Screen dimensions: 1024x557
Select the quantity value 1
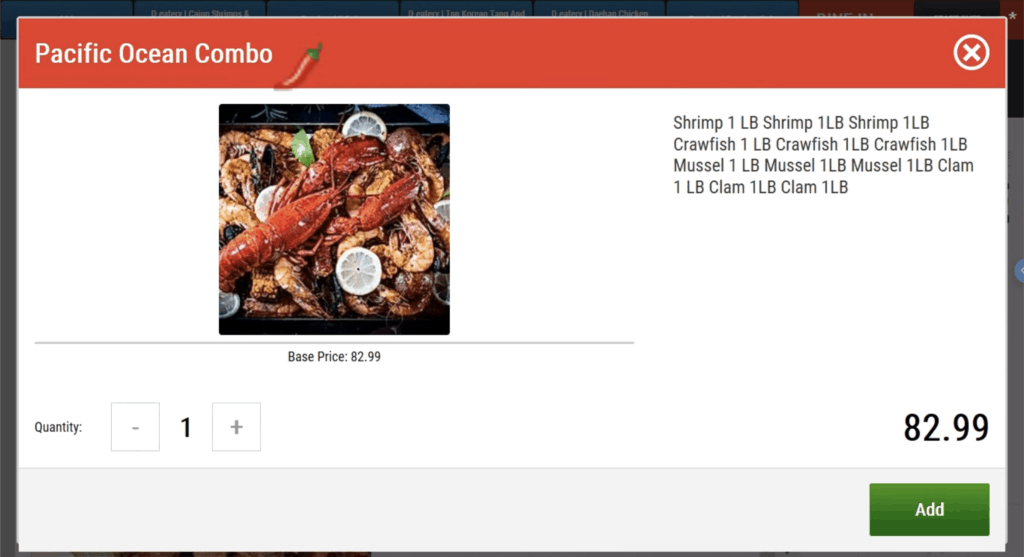[186, 428]
